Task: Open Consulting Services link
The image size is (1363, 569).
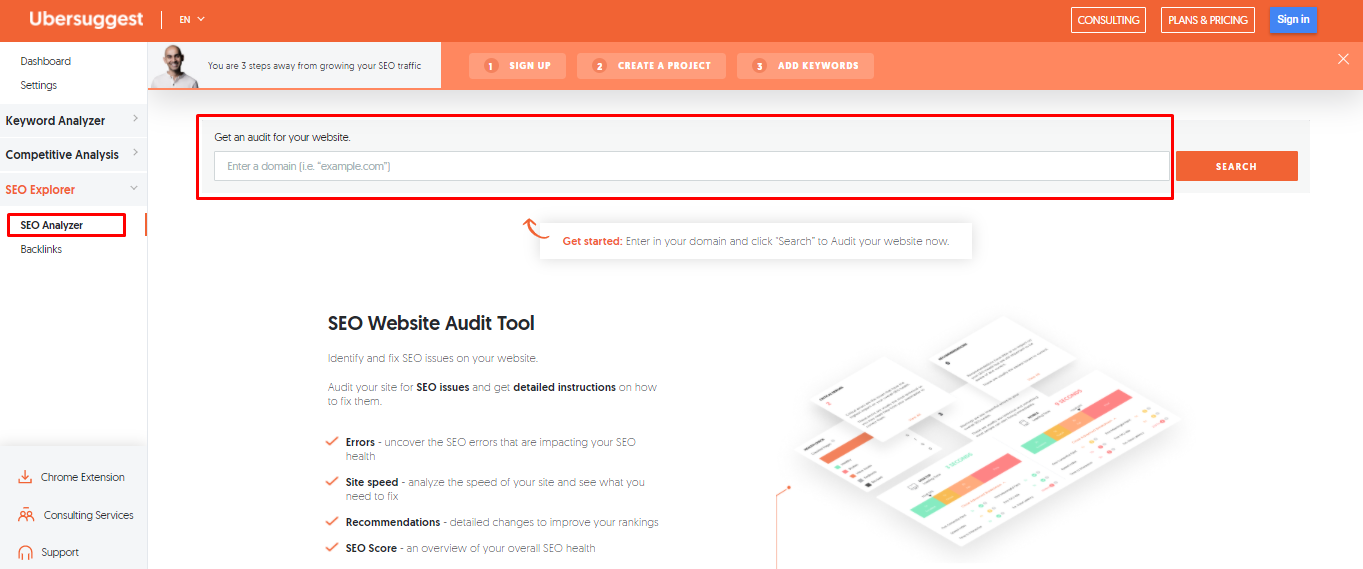Action: pos(89,515)
